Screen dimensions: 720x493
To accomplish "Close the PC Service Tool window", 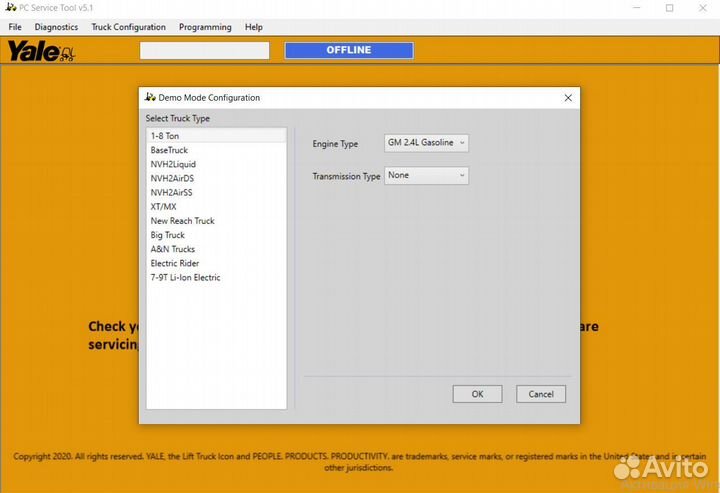I will pos(703,8).
